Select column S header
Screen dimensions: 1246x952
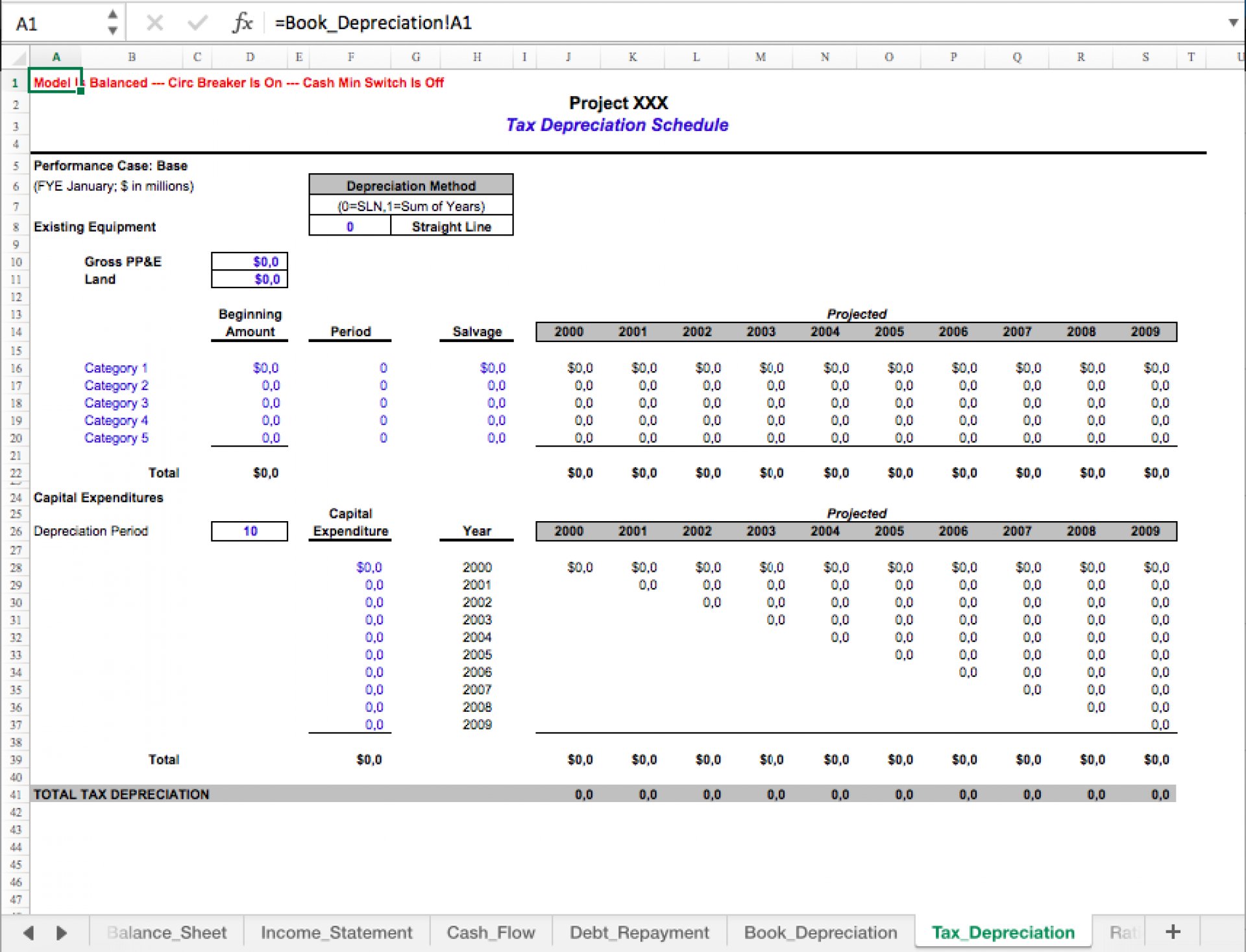(1145, 57)
